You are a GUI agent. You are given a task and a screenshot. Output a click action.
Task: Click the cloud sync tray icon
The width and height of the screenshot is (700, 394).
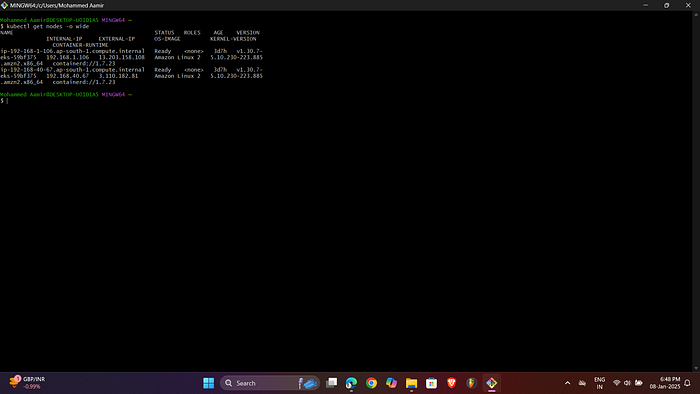[x=582, y=383]
